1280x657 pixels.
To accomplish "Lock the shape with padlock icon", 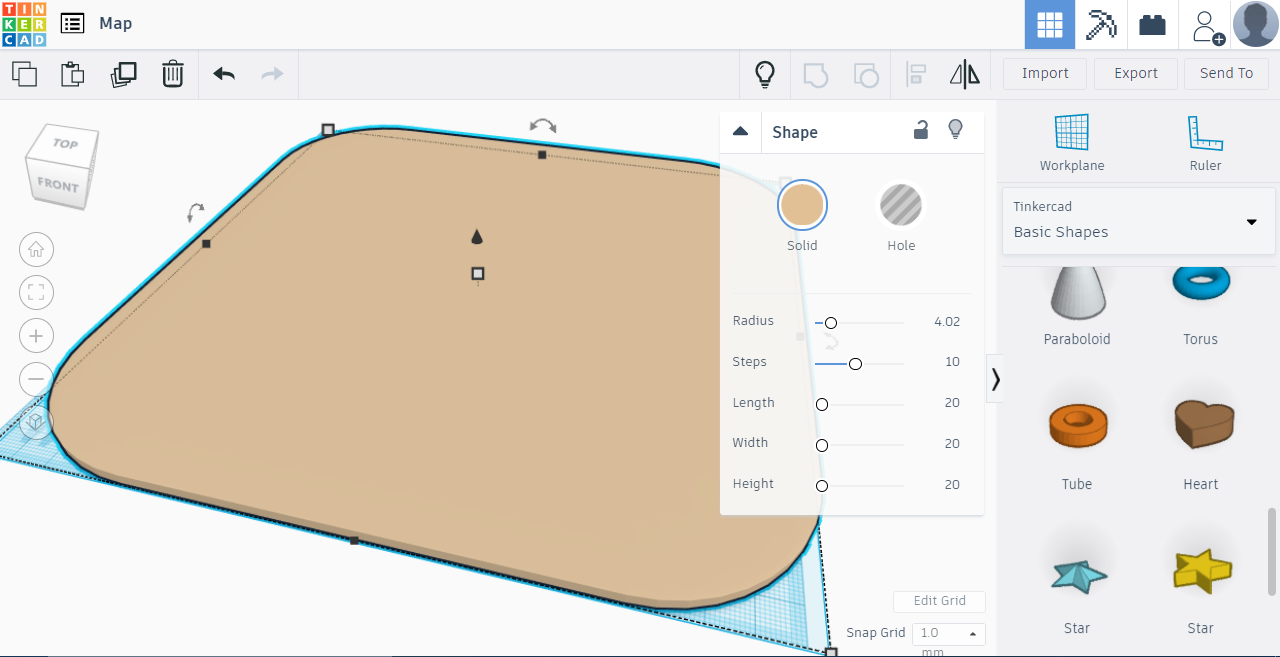I will [x=921, y=130].
